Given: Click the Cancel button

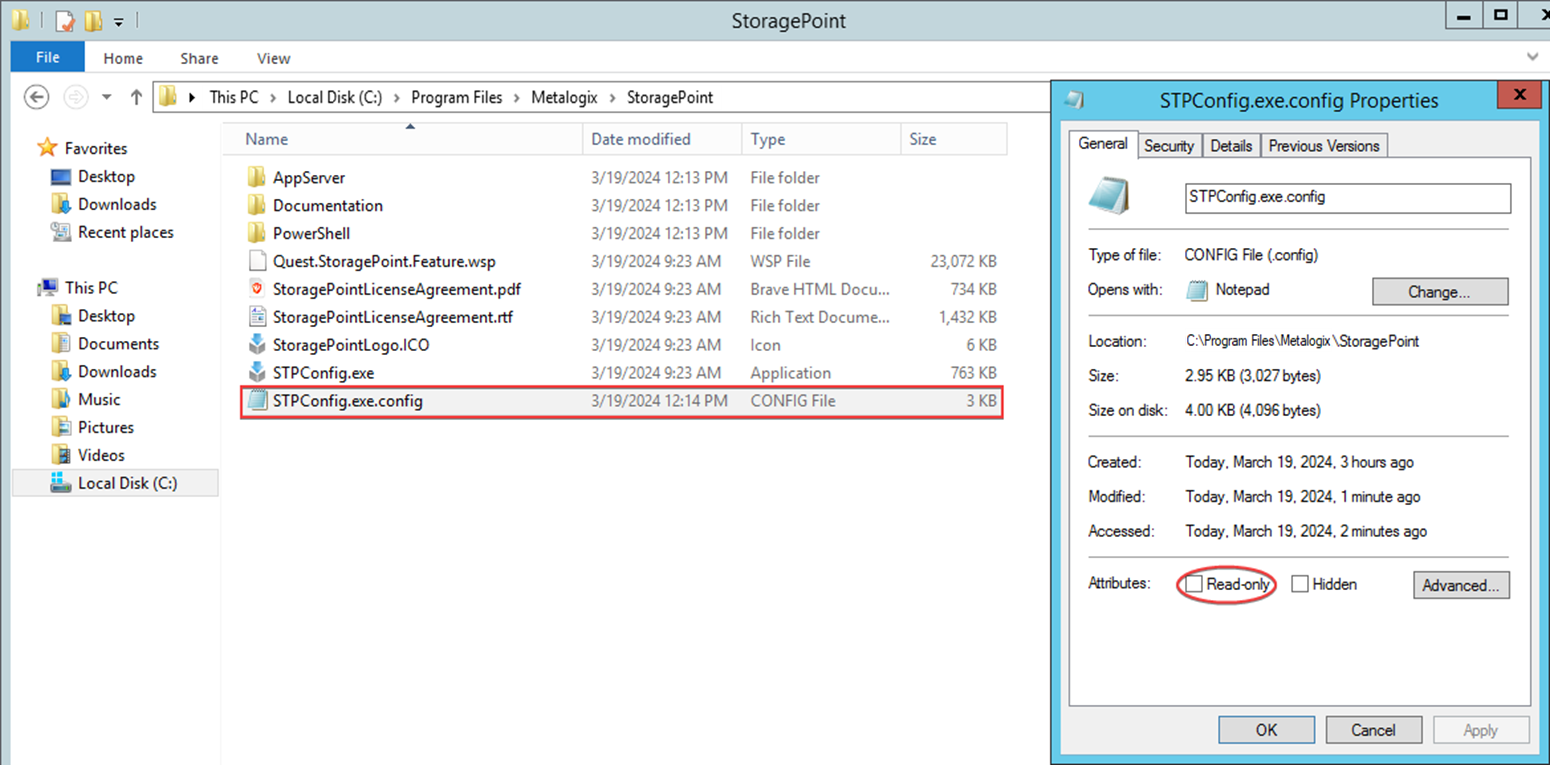Looking at the screenshot, I should (x=1373, y=730).
